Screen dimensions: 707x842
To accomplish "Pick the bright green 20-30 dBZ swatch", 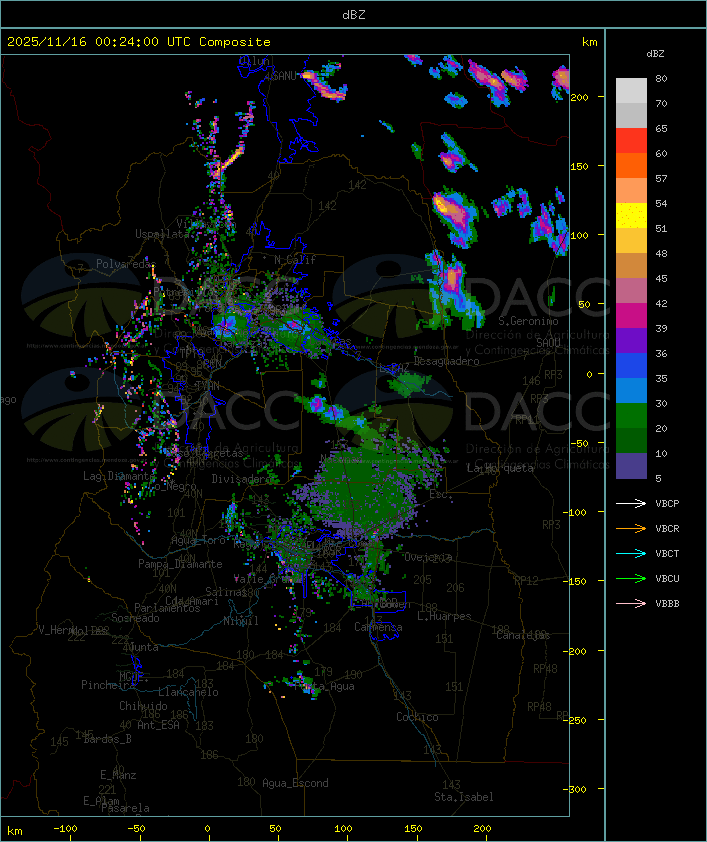I will (631, 416).
